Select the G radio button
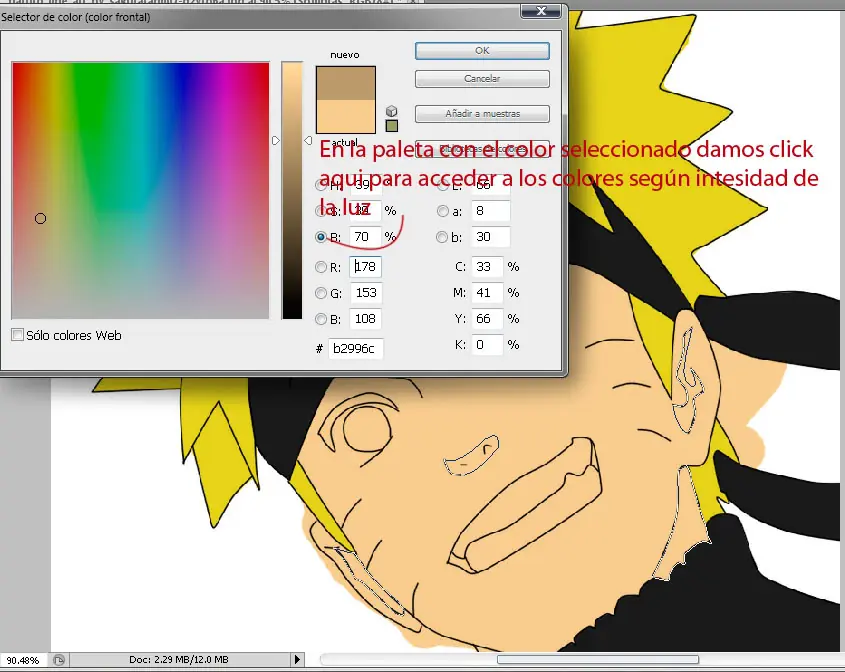 (321, 293)
